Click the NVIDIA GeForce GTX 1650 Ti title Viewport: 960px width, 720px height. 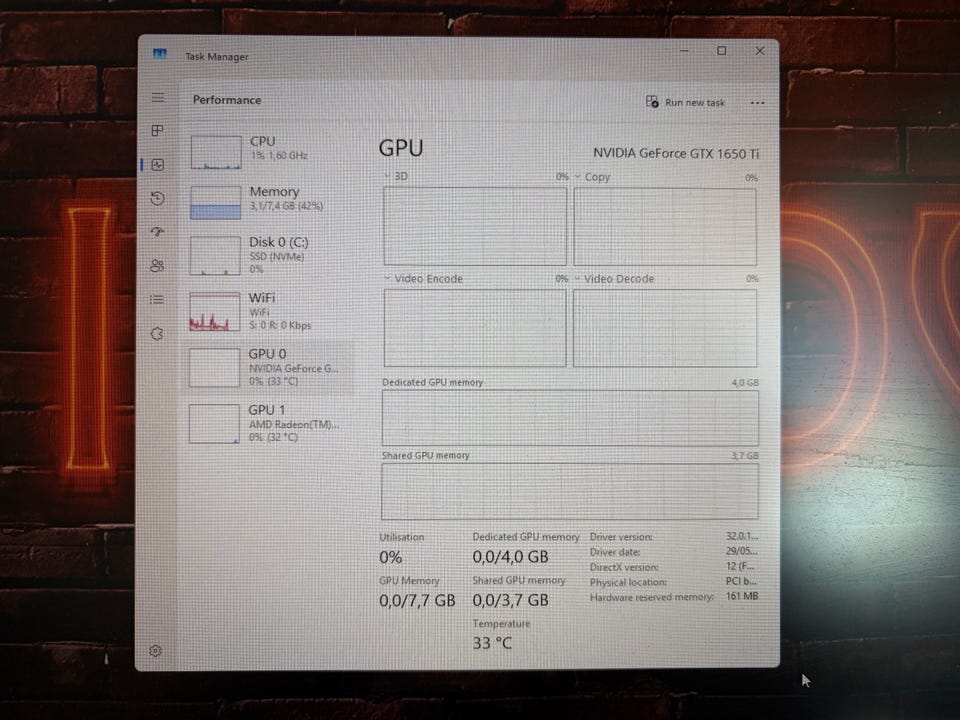point(676,153)
